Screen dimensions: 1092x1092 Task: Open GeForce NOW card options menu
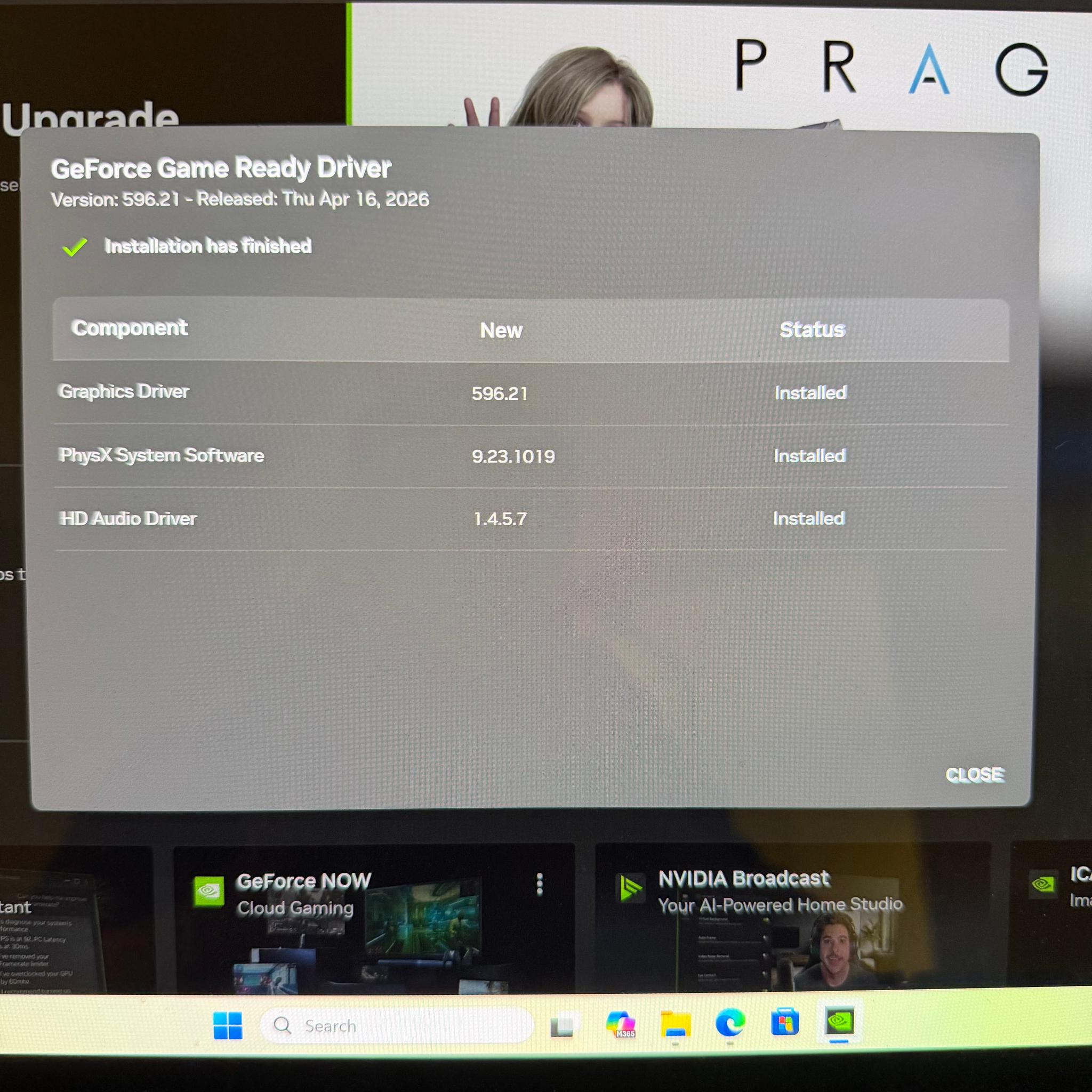pos(540,885)
